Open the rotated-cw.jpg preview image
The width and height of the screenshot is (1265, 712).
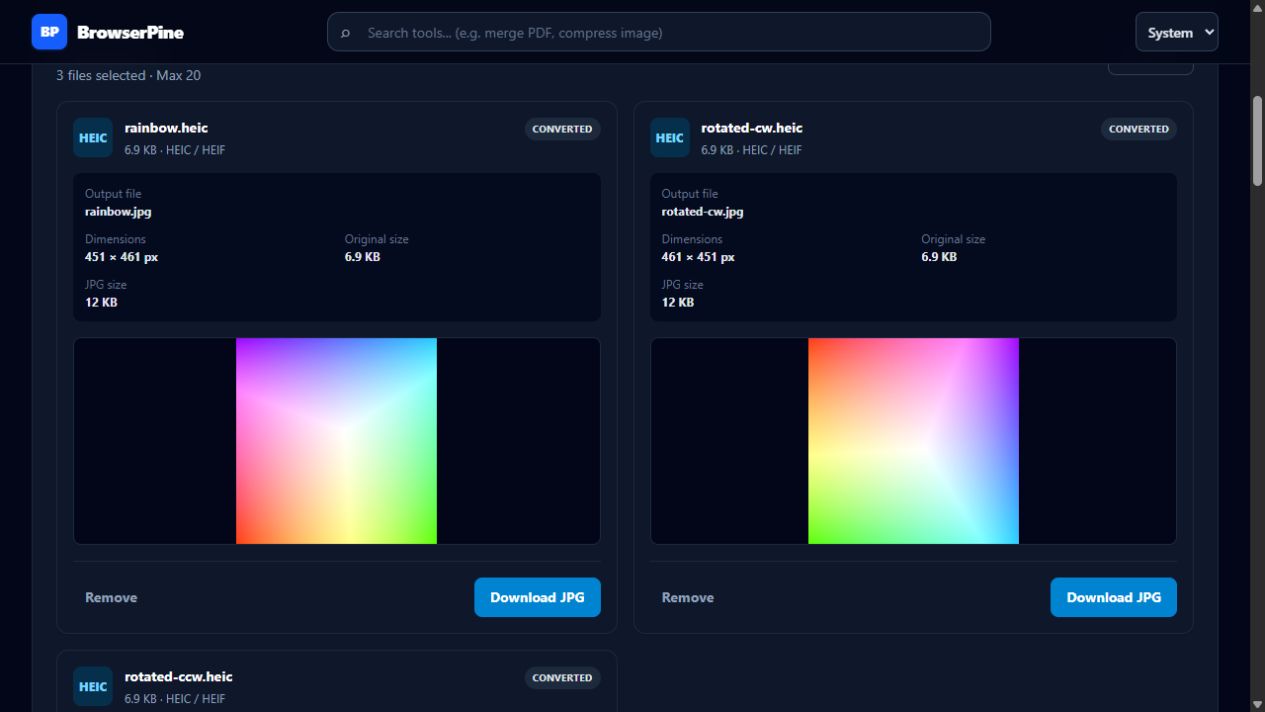(x=913, y=441)
